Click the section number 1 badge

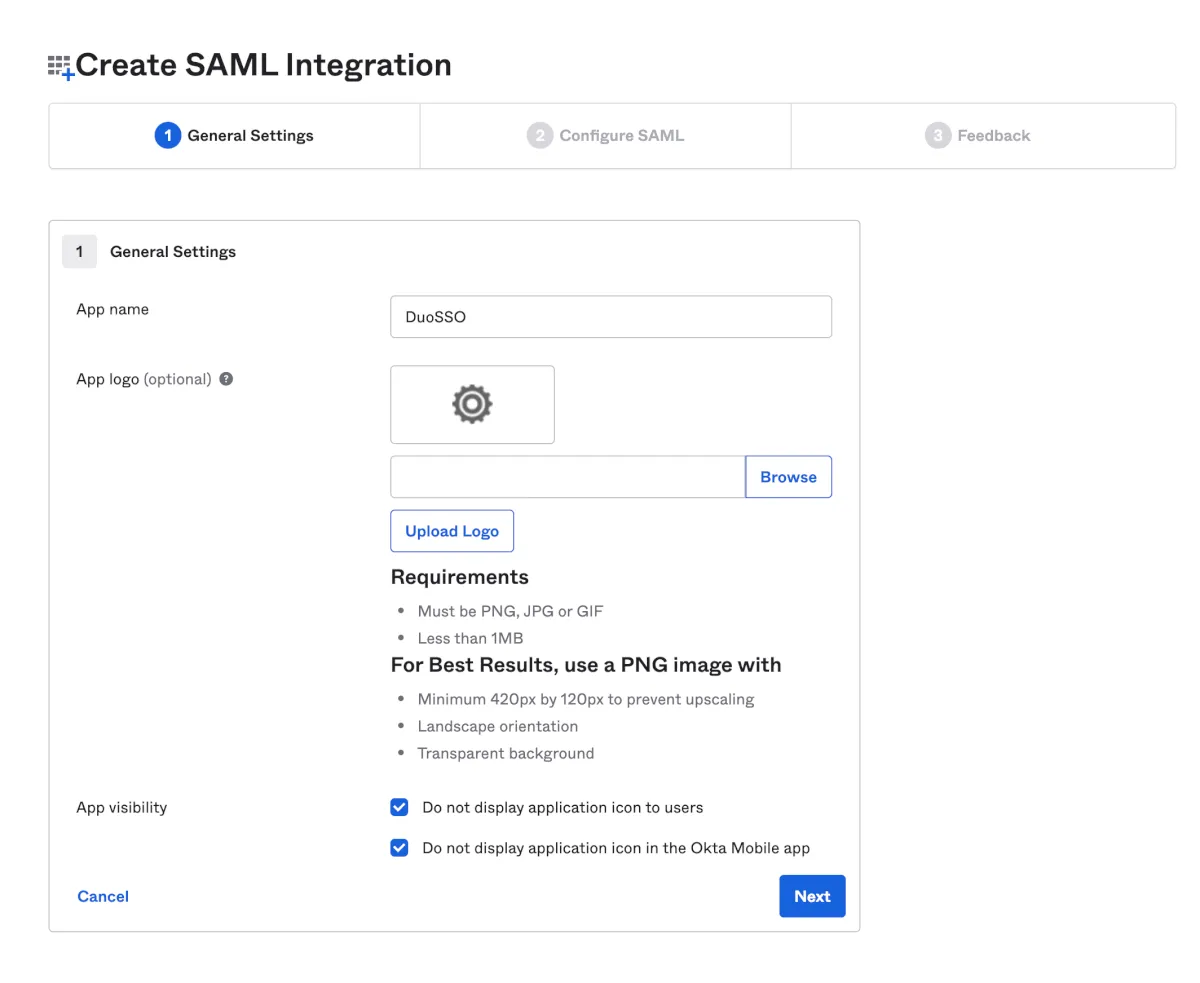pos(79,252)
